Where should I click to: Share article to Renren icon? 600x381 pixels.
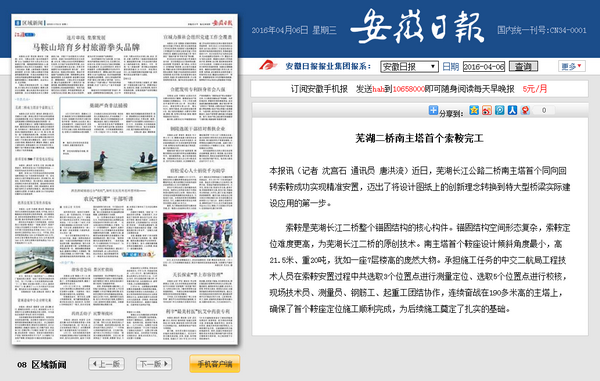click(512, 111)
